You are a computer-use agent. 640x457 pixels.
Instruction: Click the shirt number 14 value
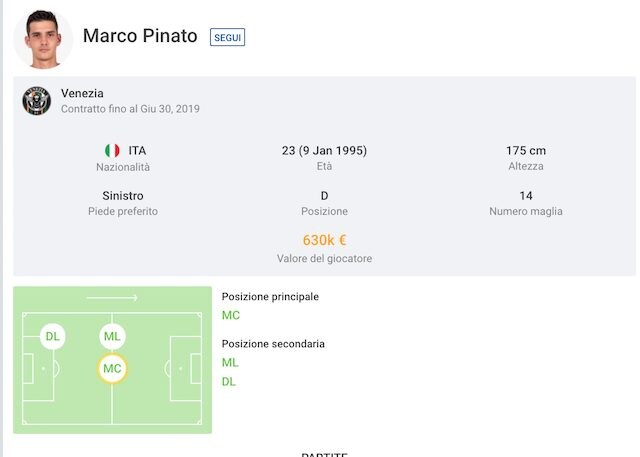[x=526, y=195]
